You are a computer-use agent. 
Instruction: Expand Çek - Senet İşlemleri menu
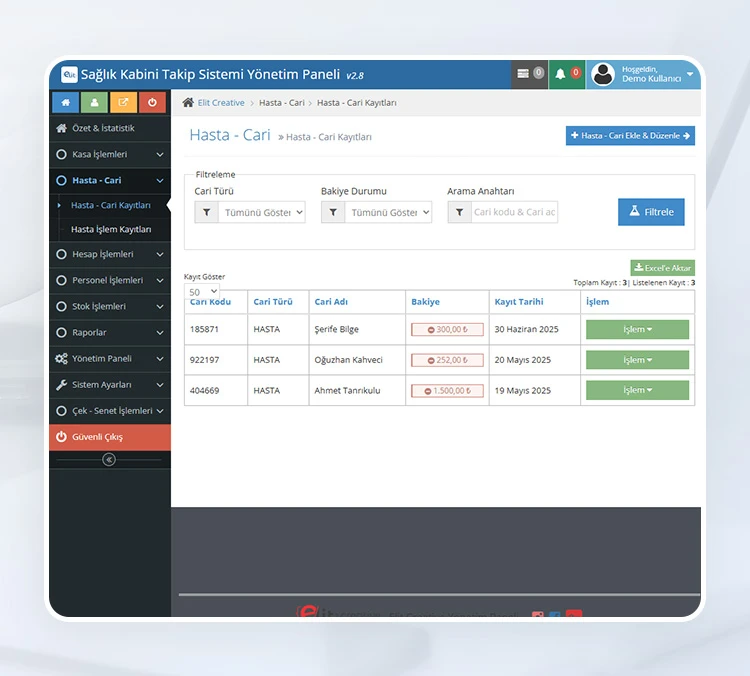[x=110, y=411]
